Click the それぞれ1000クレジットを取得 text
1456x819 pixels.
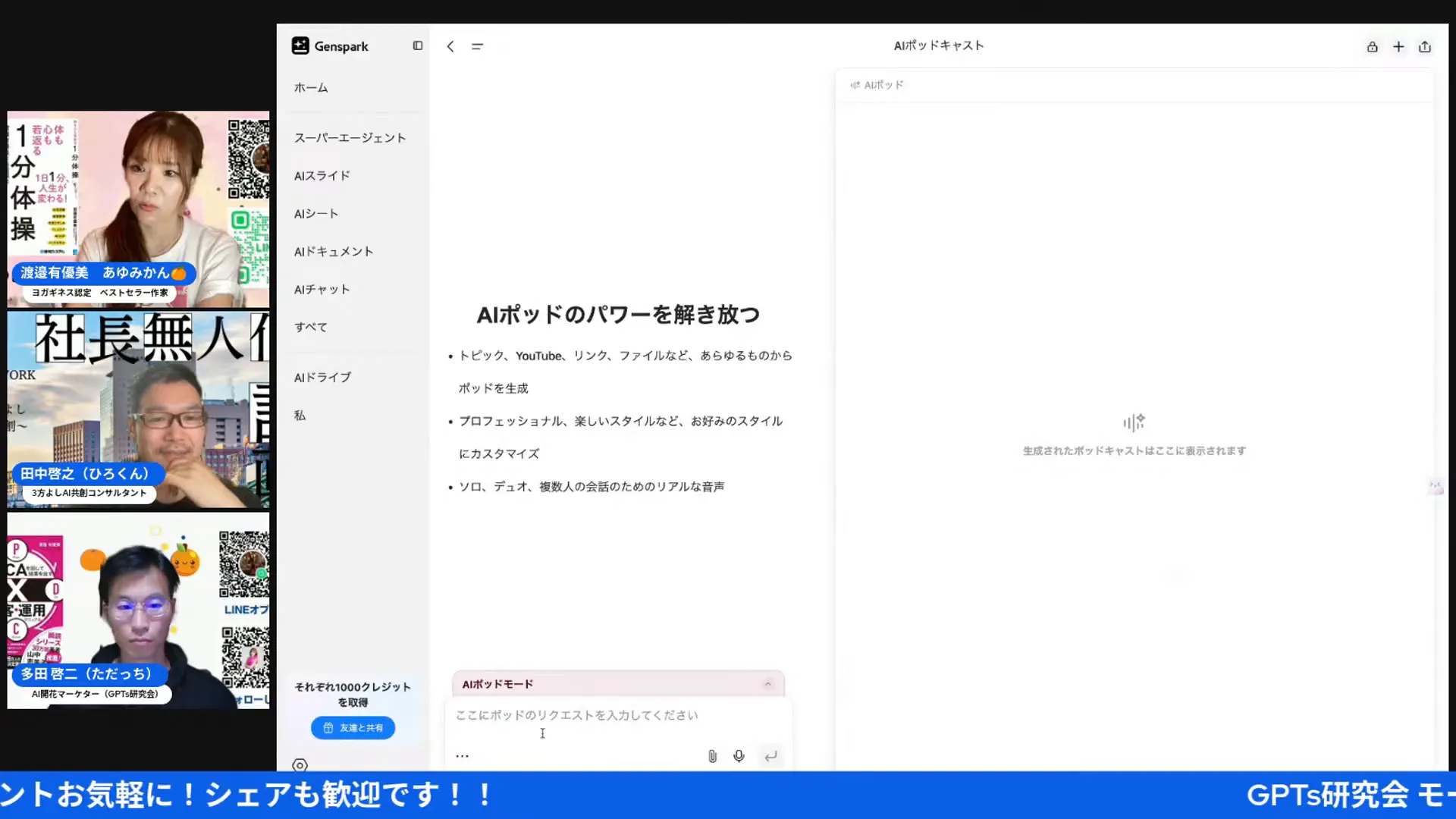353,695
